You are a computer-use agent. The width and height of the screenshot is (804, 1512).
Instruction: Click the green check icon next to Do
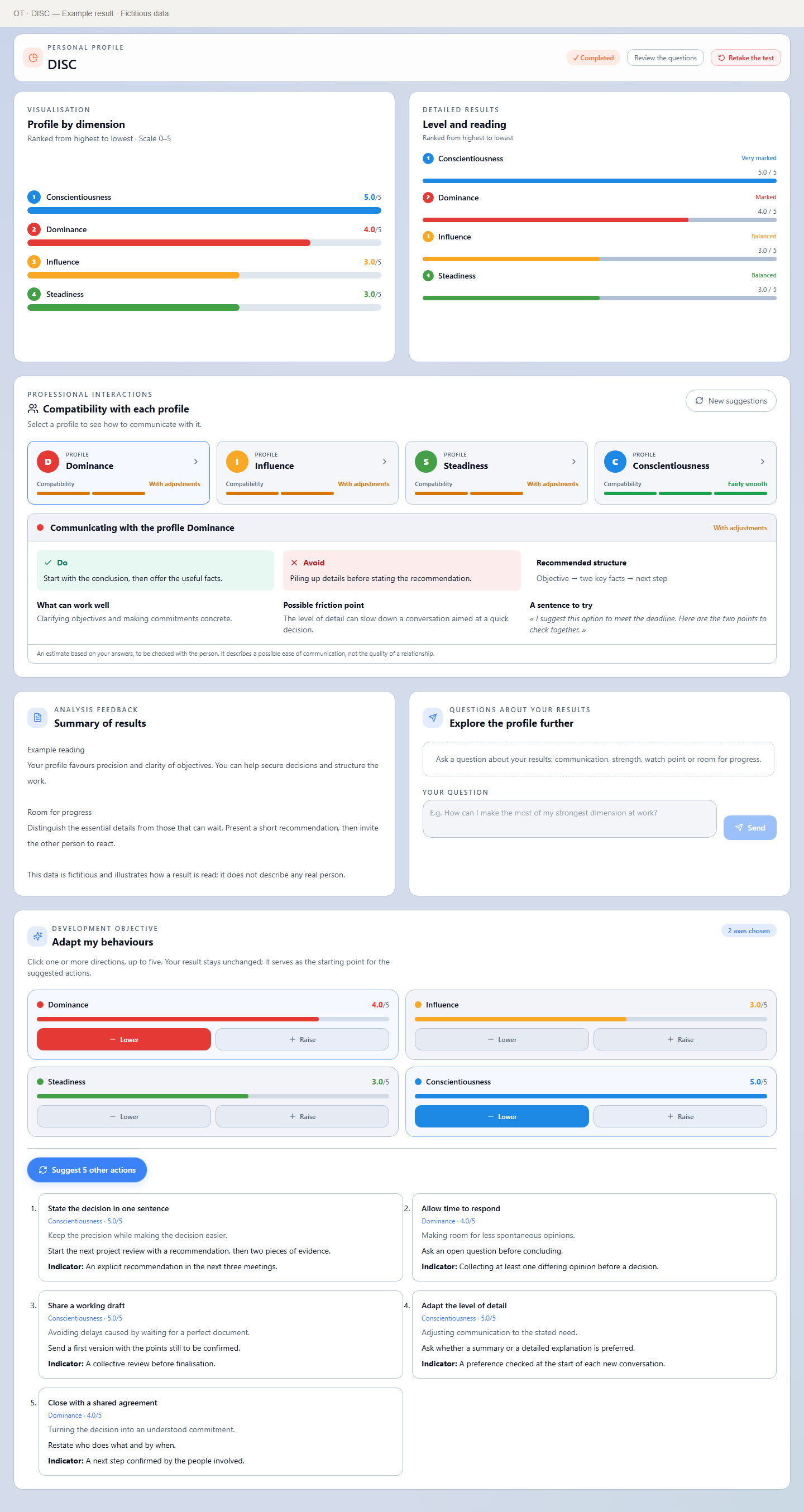tap(48, 562)
